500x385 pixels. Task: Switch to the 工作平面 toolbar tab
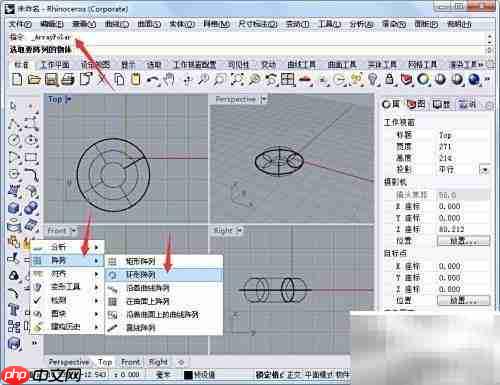pos(55,64)
